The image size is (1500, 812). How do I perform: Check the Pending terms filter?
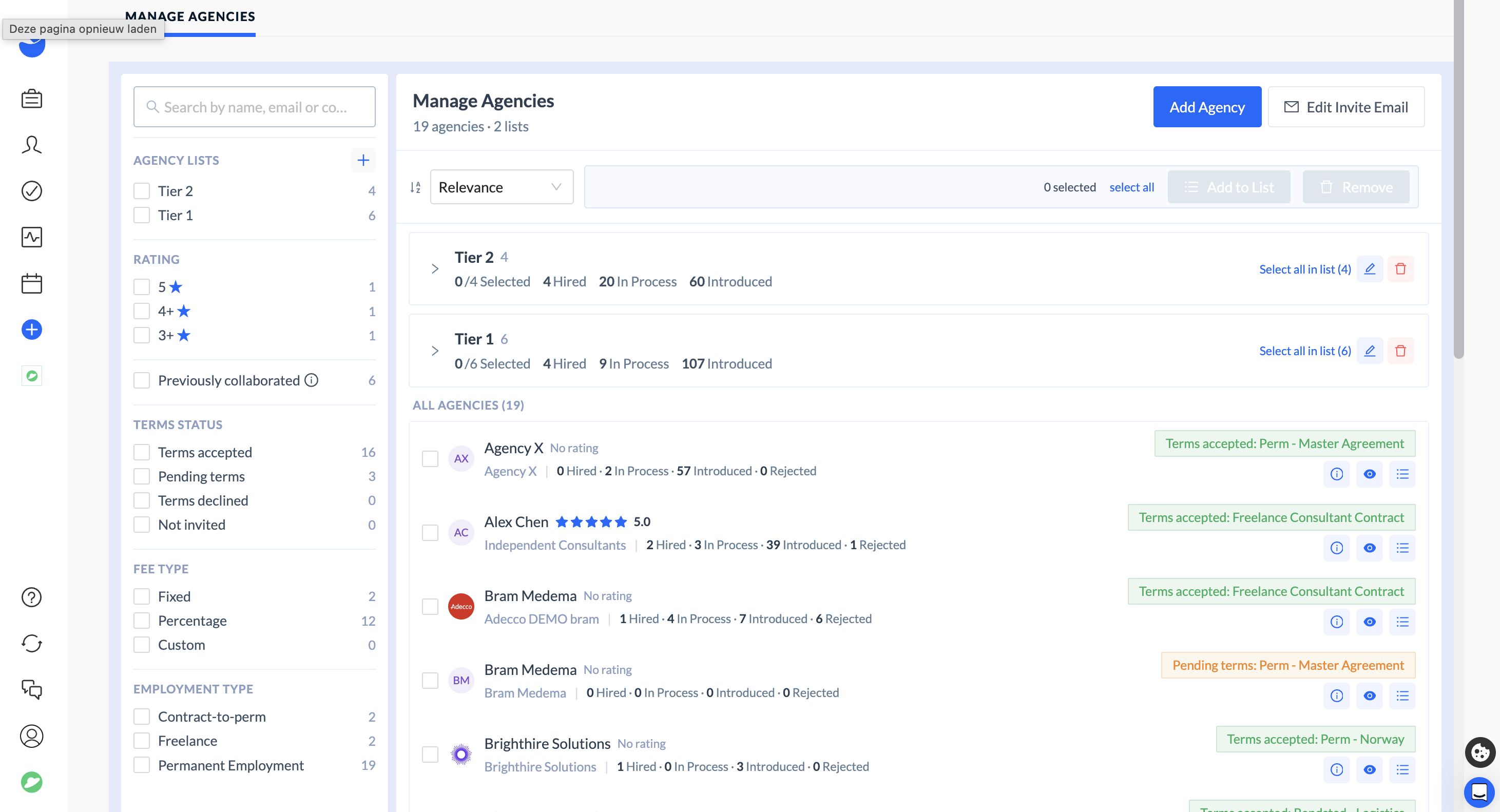click(x=142, y=476)
